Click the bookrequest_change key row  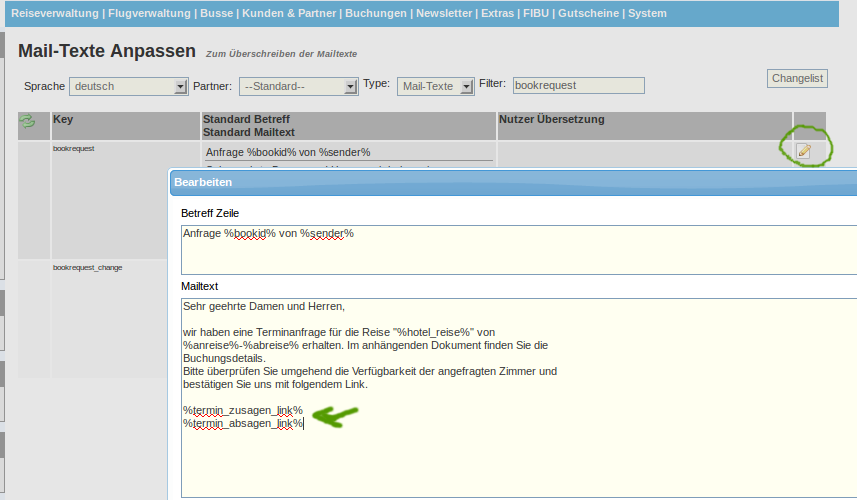coord(88,268)
